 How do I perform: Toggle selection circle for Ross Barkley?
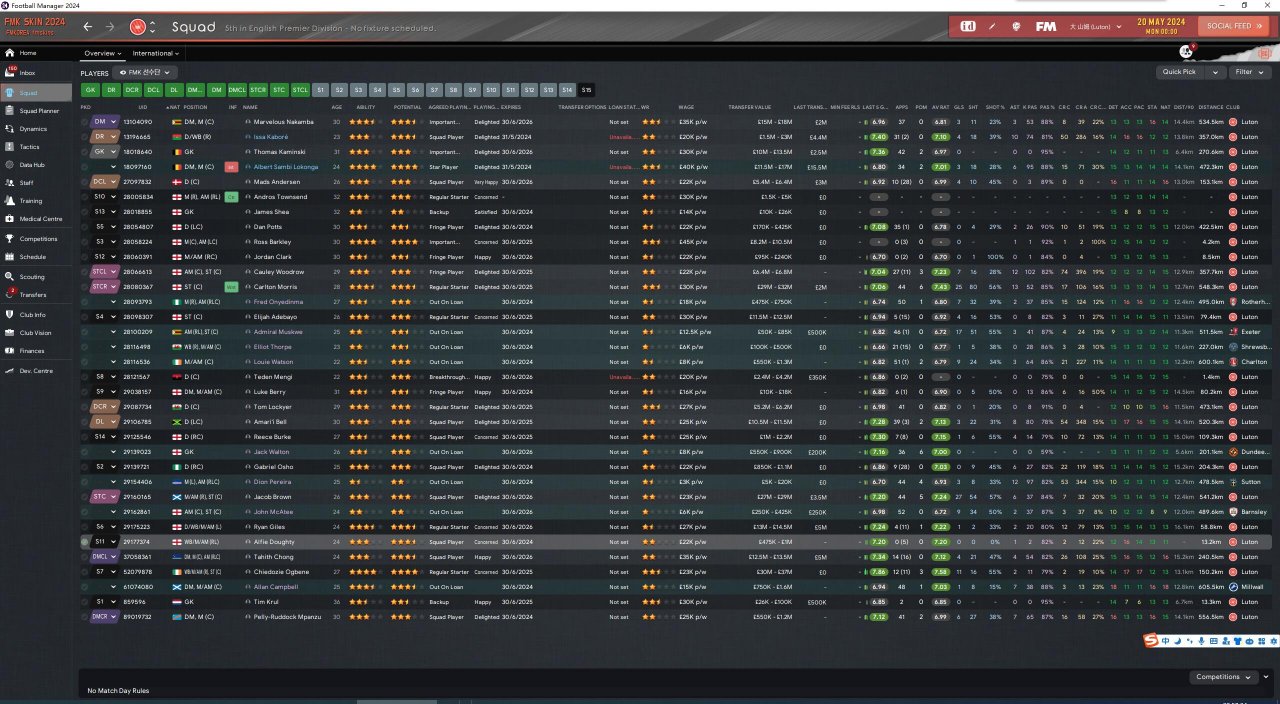[85, 242]
